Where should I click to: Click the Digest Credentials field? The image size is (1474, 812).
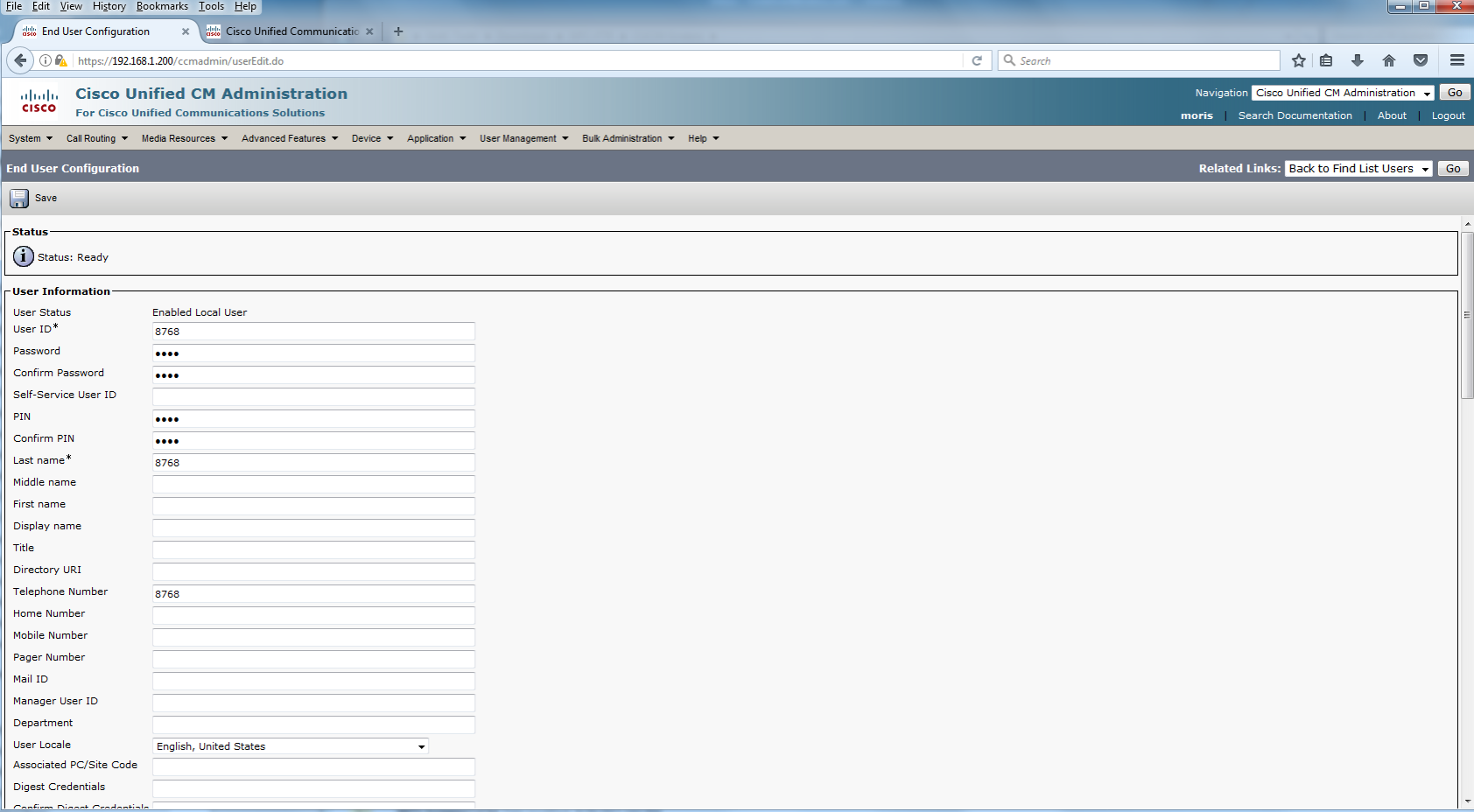tap(313, 789)
